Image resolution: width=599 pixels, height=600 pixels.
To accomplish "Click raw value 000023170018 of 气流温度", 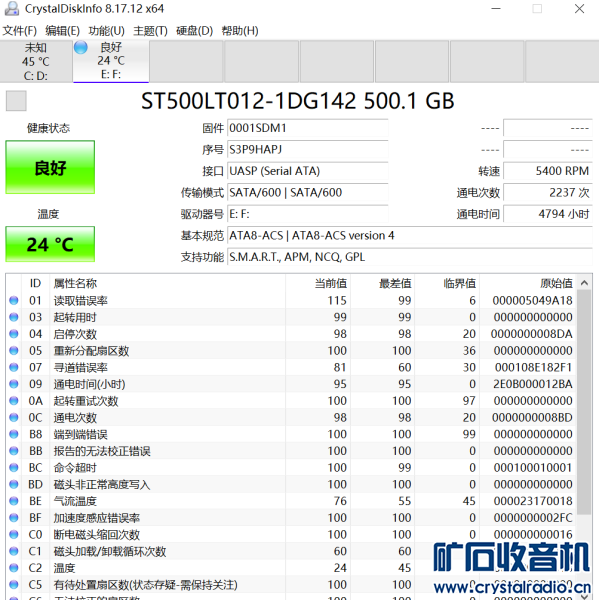I will tap(533, 501).
